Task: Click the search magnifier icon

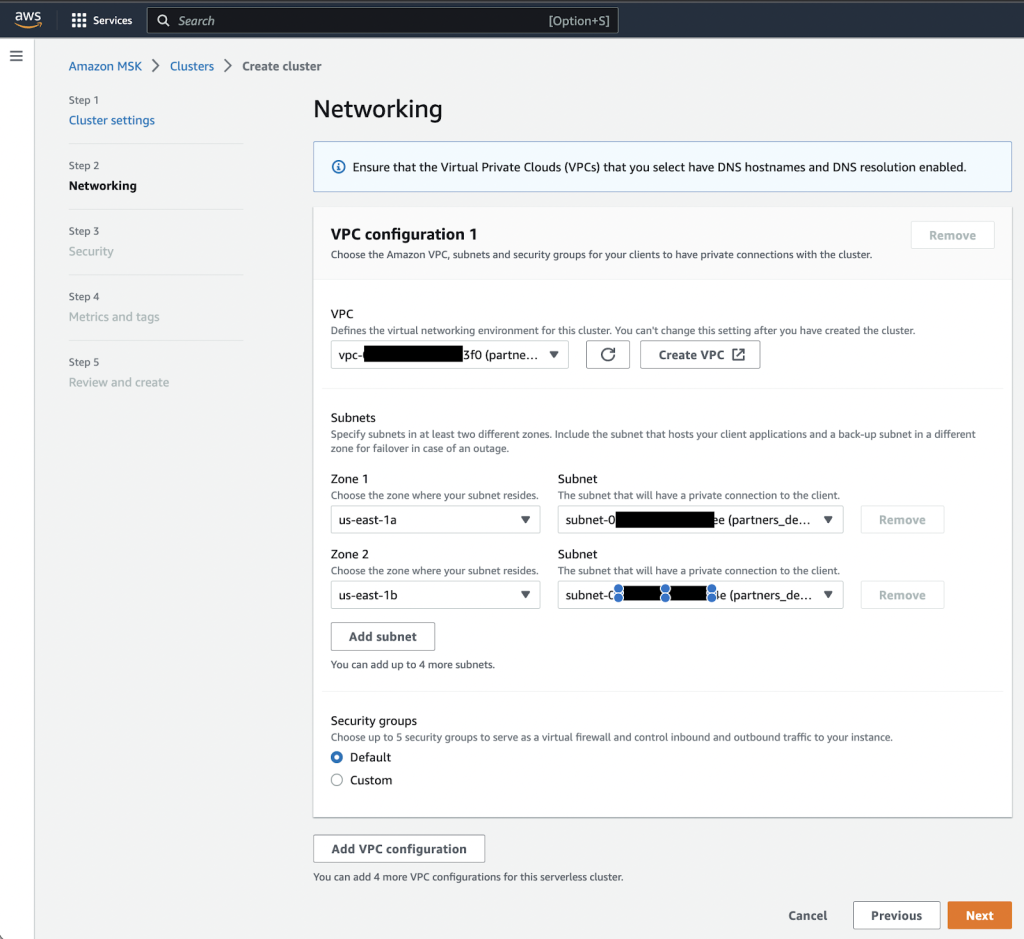Action: 163,20
